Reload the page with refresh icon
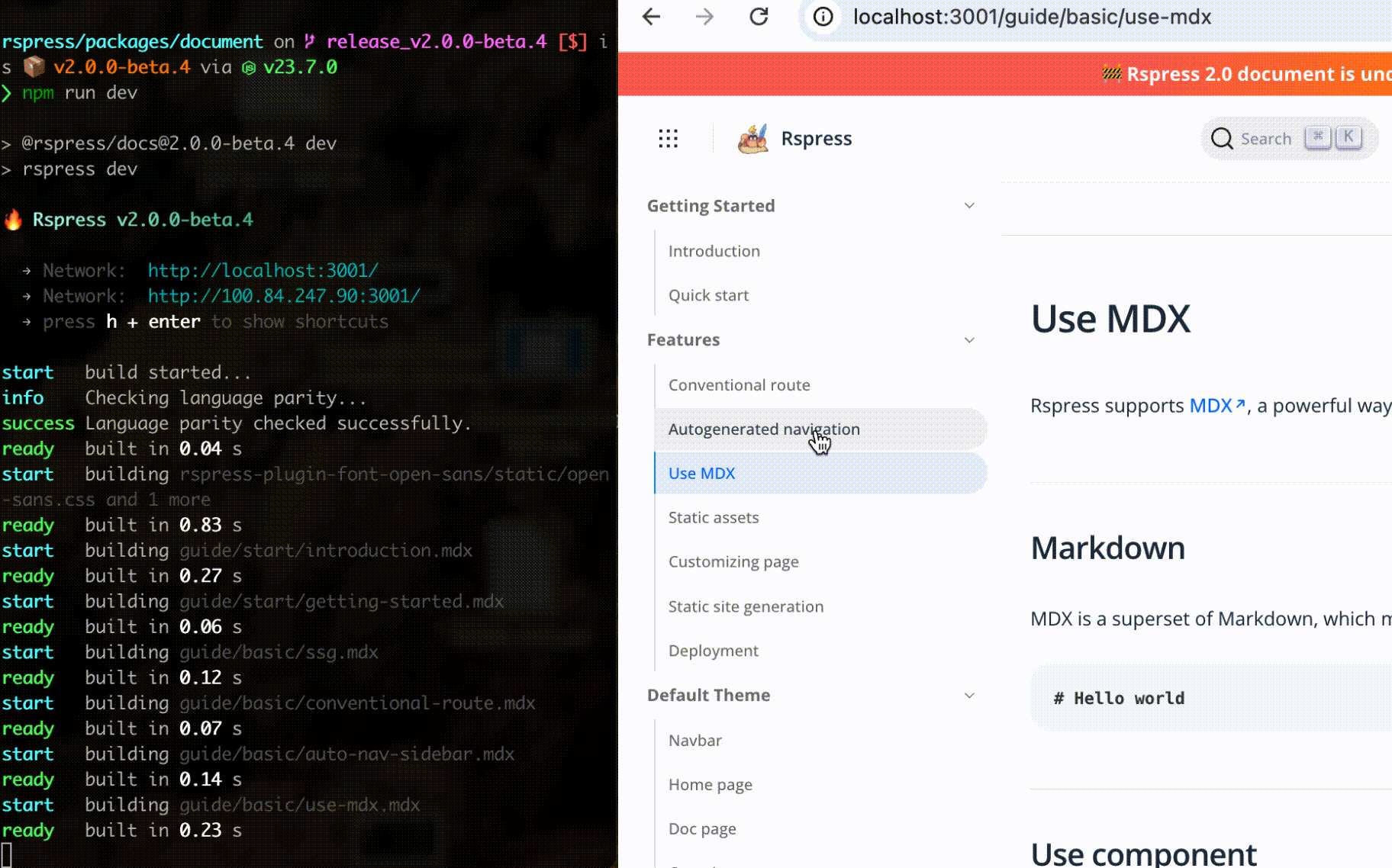Viewport: 1392px width, 868px height. point(759,17)
